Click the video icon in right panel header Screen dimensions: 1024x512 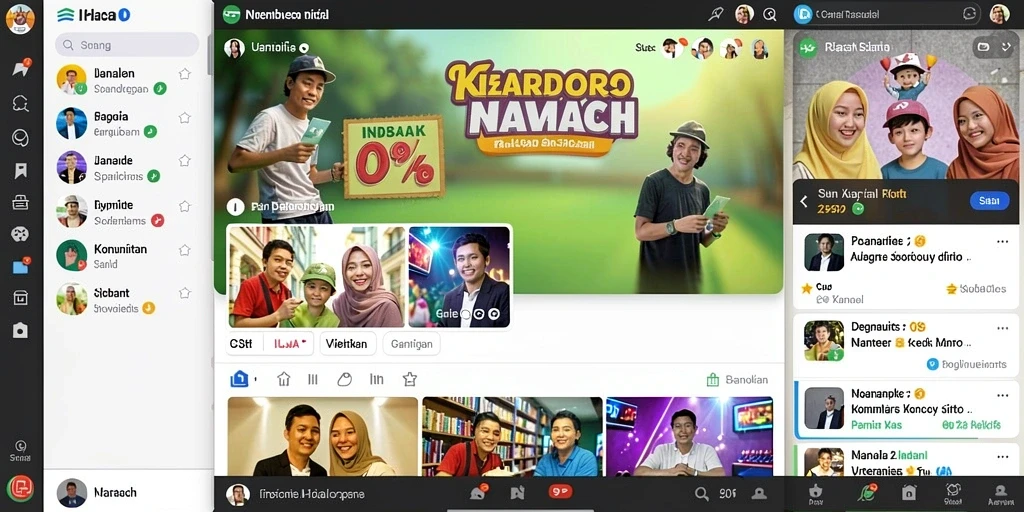click(982, 47)
